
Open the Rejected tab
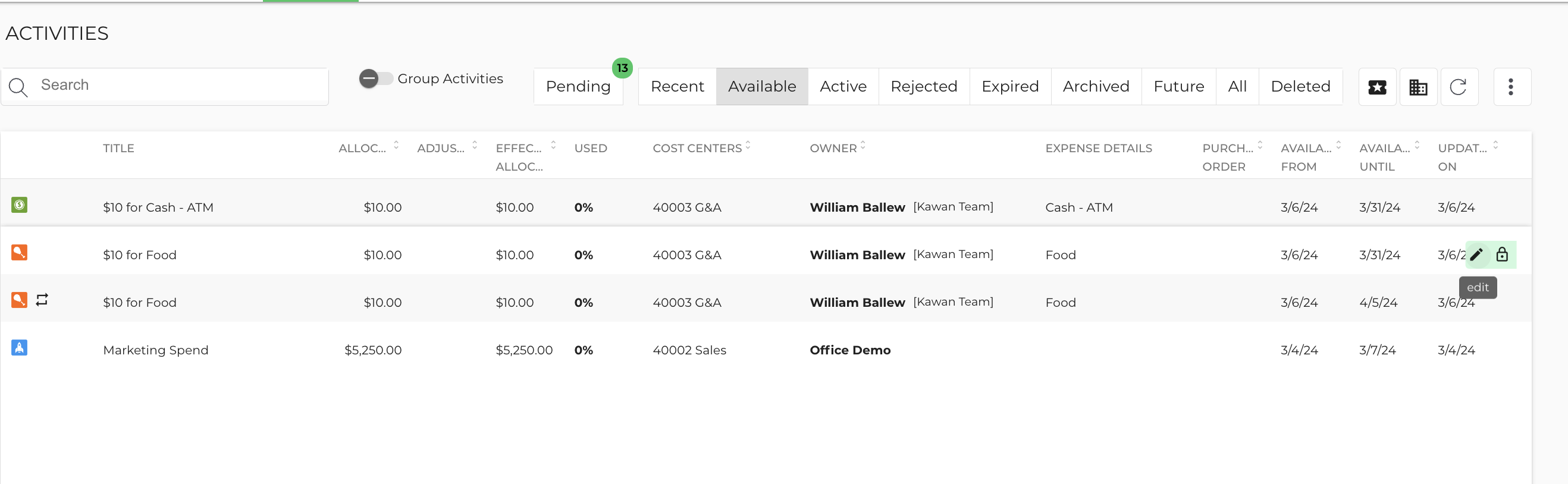924,86
